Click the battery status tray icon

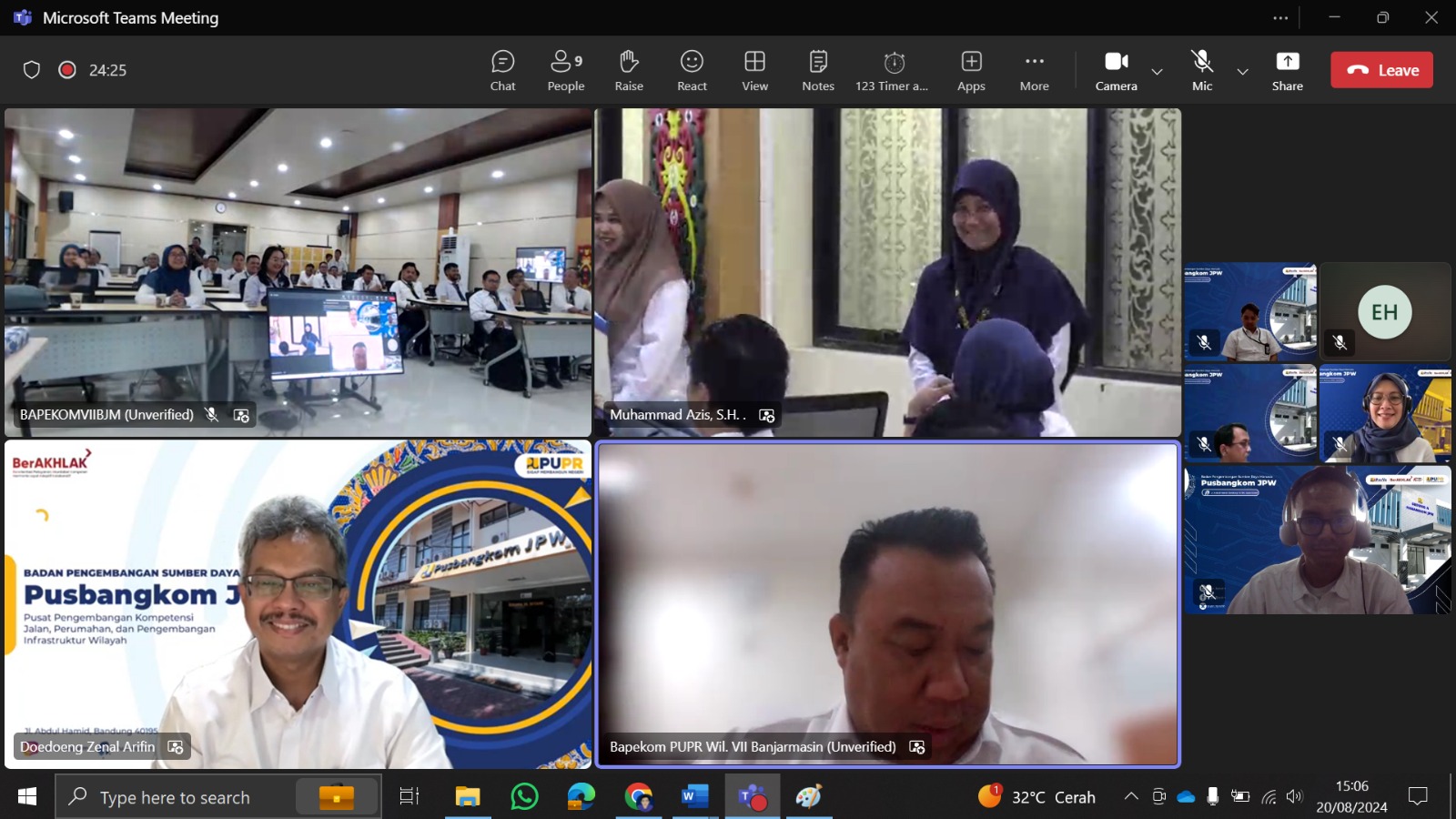(x=1240, y=796)
